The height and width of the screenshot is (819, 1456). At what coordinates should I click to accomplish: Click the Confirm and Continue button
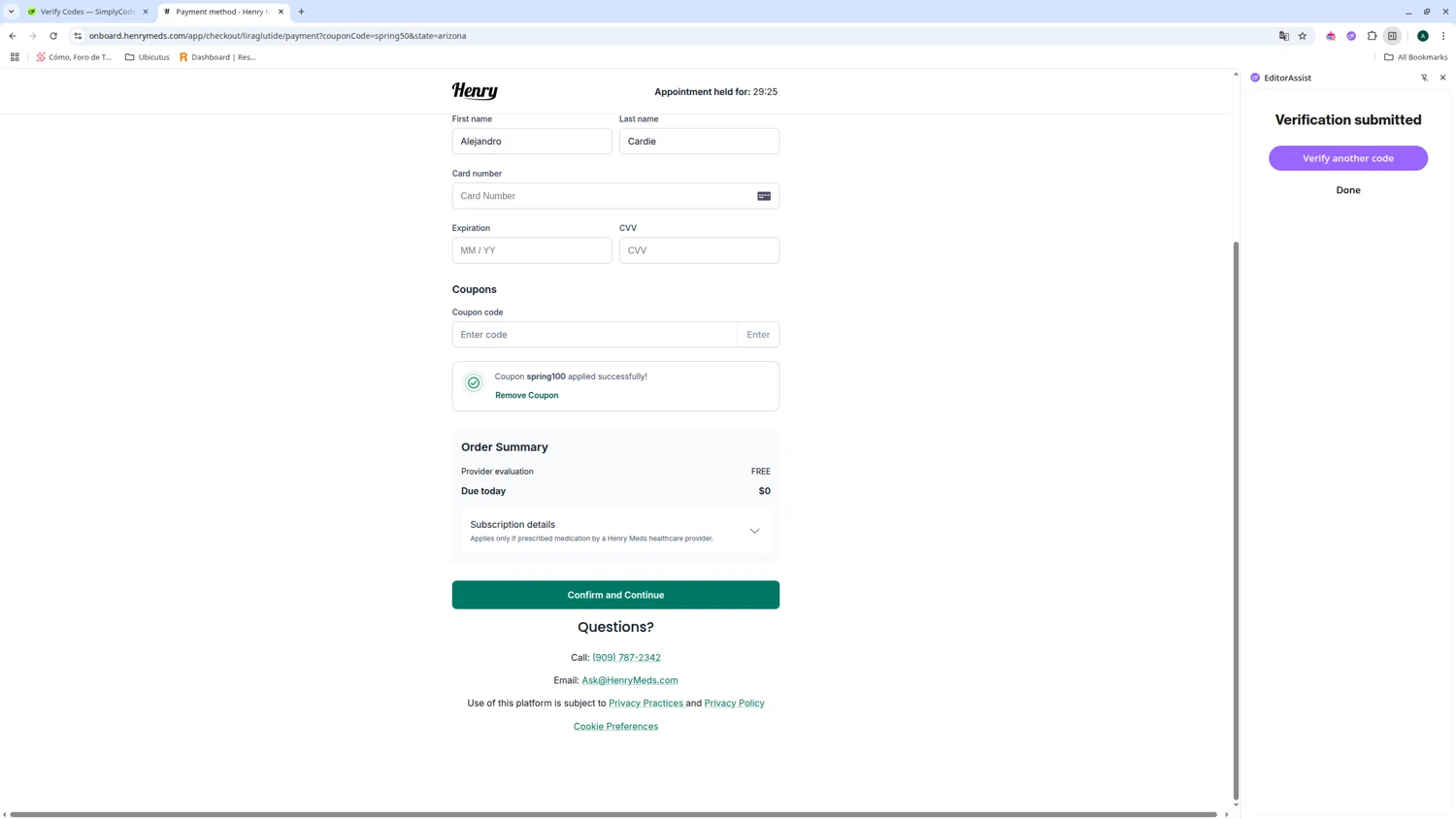pos(615,595)
